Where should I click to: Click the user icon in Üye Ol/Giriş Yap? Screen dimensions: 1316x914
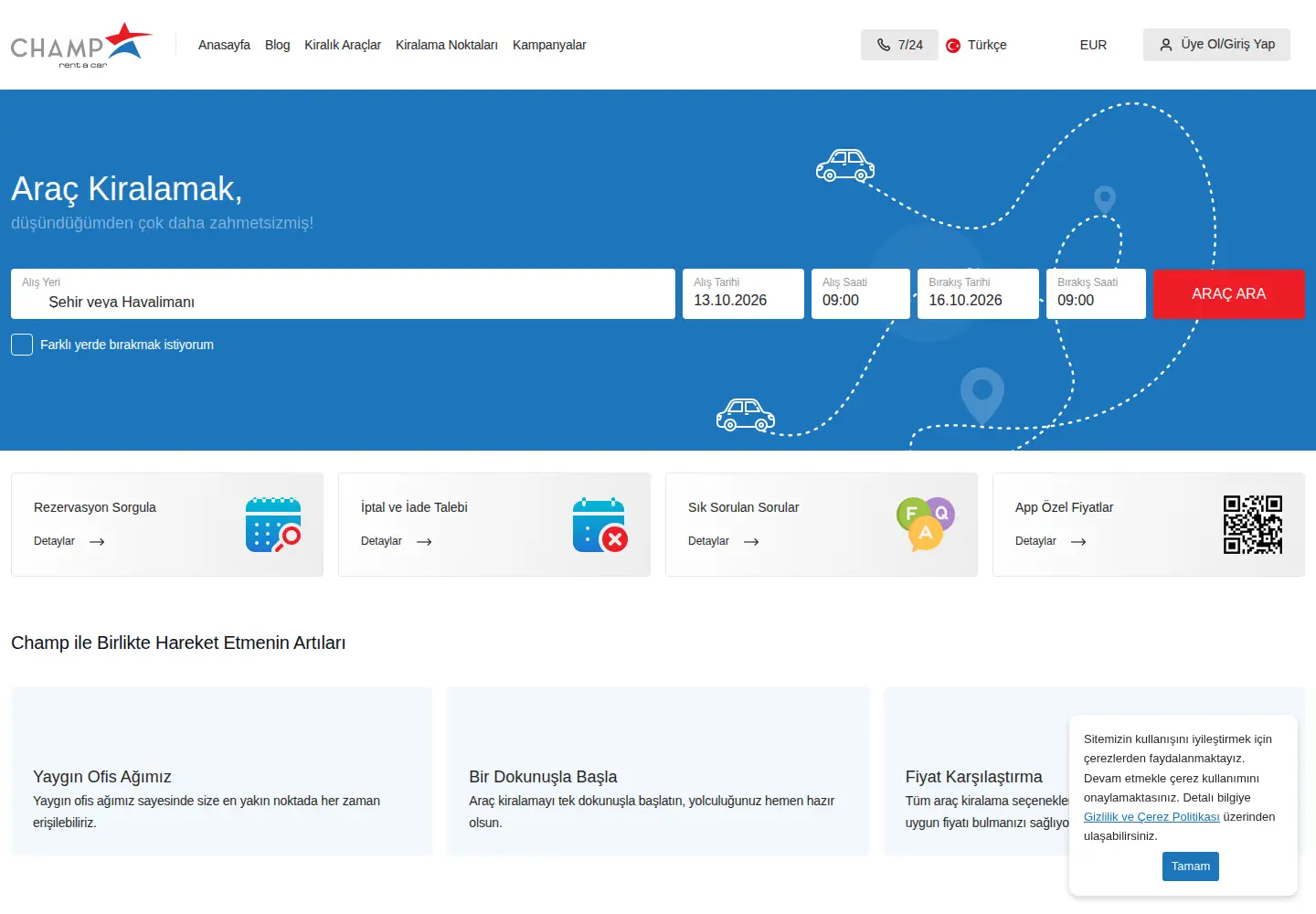click(1166, 45)
